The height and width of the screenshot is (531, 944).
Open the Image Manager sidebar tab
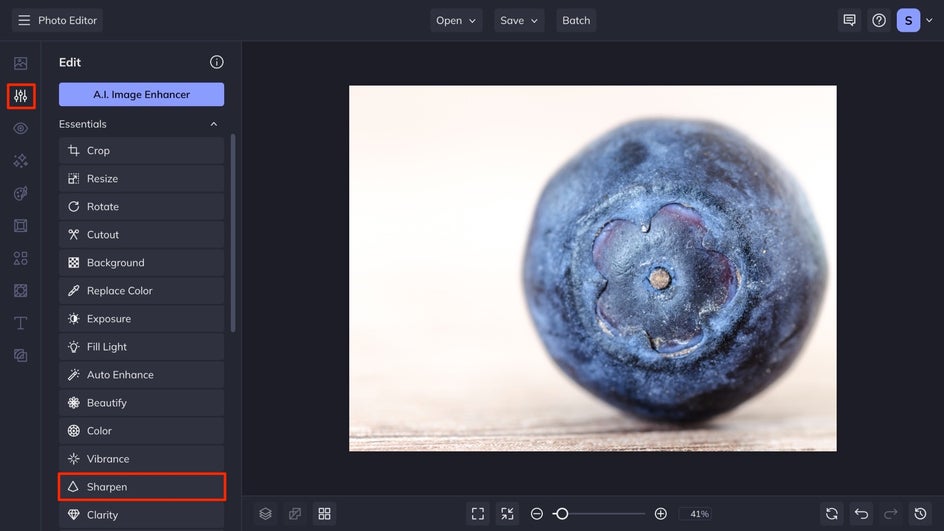coord(21,64)
